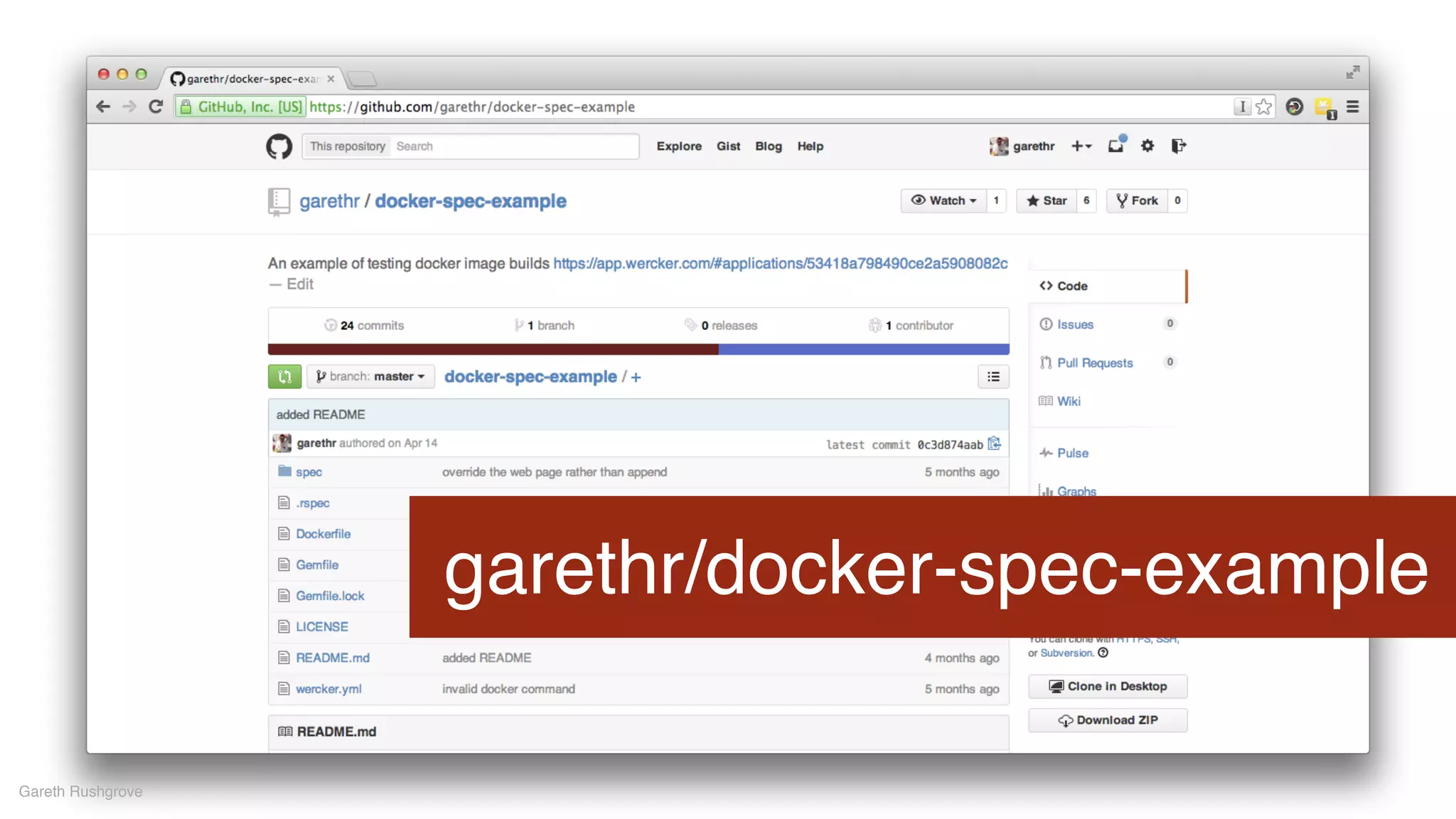Click the yellow extension icon in toolbar

(1325, 108)
